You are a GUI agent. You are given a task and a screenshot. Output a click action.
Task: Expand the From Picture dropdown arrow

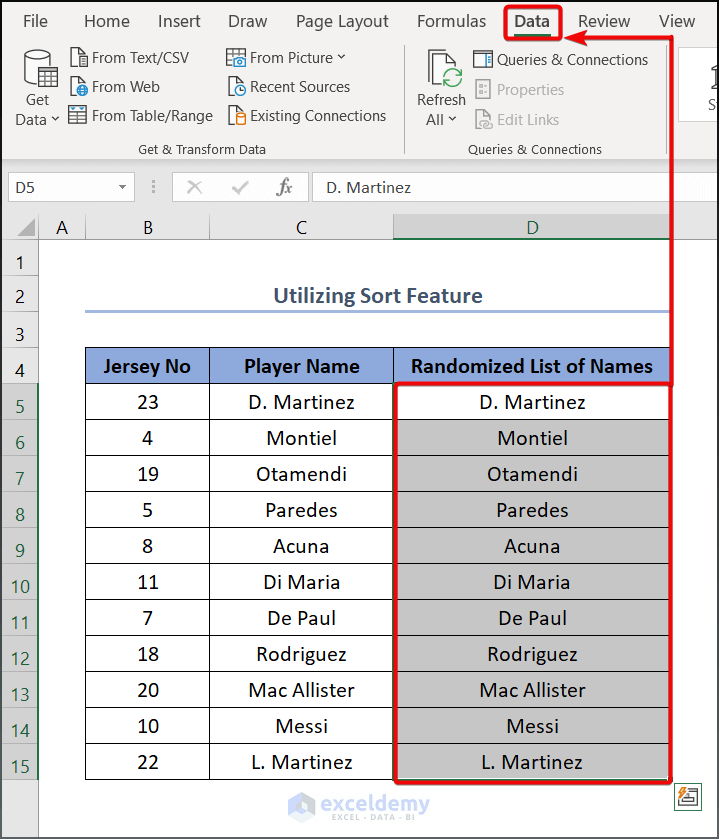point(341,57)
